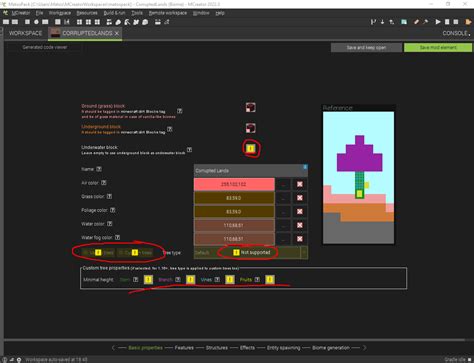Clear the Water fog color X icon
This screenshot has height=363, width=474.
coord(300,239)
